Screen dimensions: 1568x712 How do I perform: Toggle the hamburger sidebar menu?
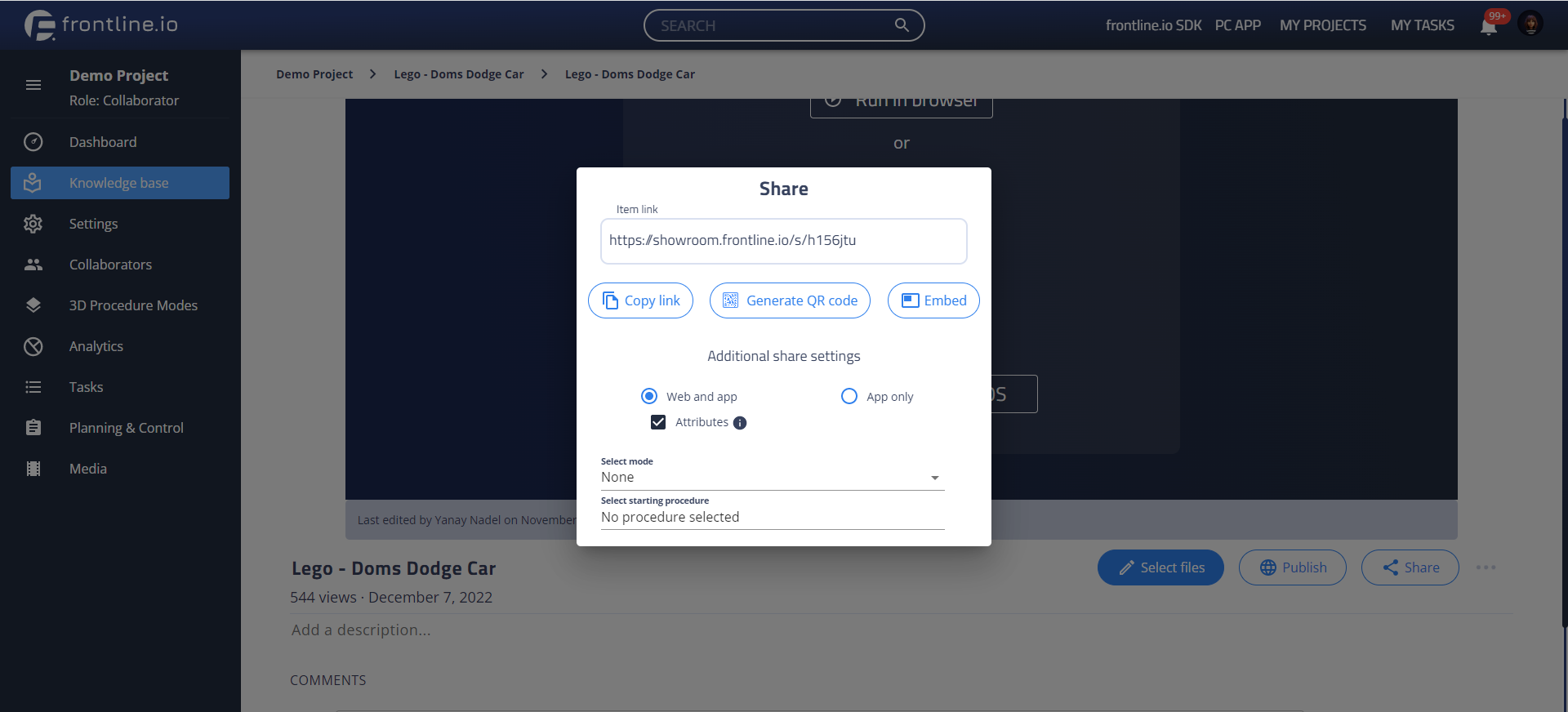[x=33, y=85]
